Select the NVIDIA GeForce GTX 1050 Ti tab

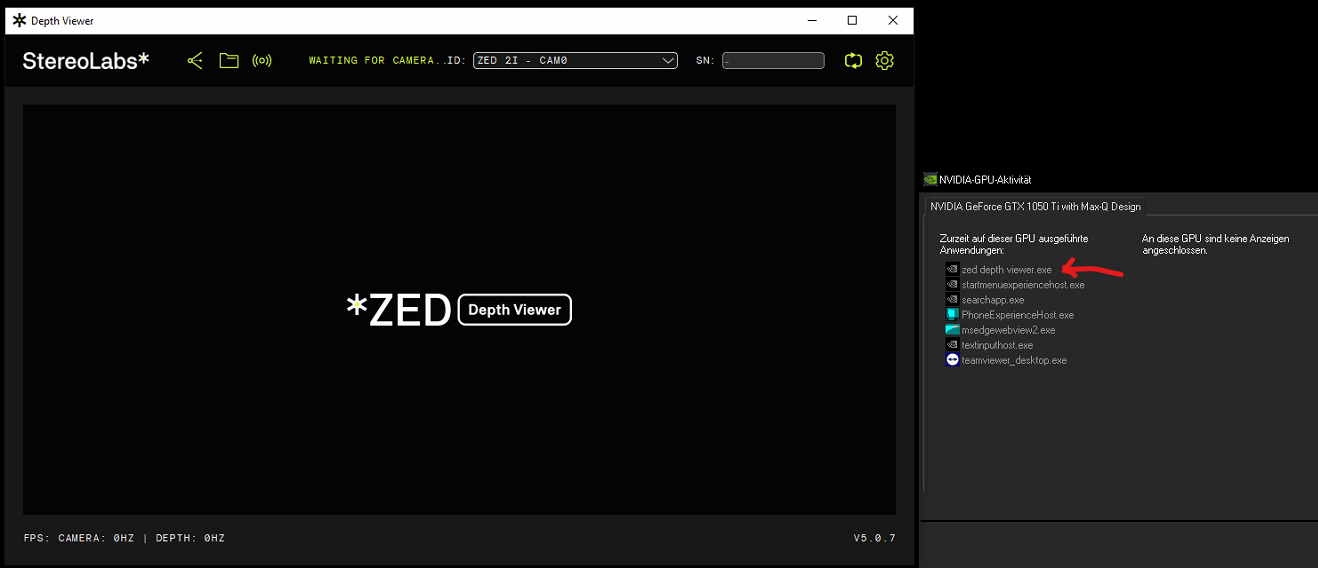pos(1034,207)
